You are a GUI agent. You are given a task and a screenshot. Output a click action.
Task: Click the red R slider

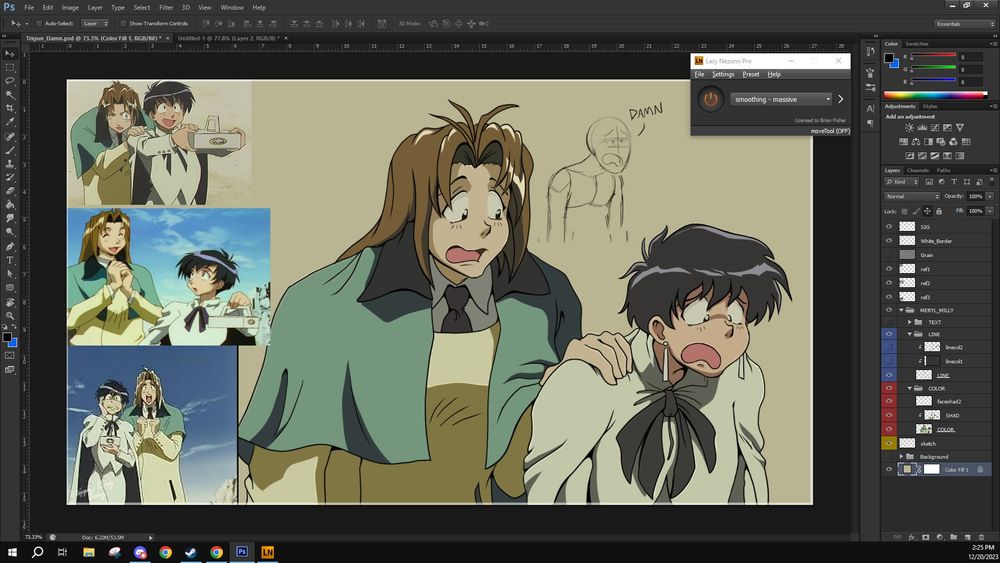pyautogui.click(x=933, y=57)
